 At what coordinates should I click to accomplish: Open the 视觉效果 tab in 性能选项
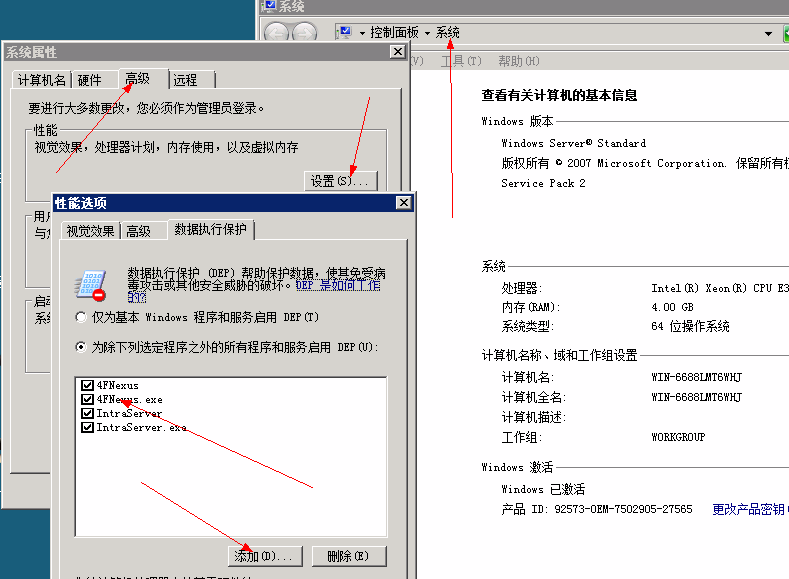91,231
